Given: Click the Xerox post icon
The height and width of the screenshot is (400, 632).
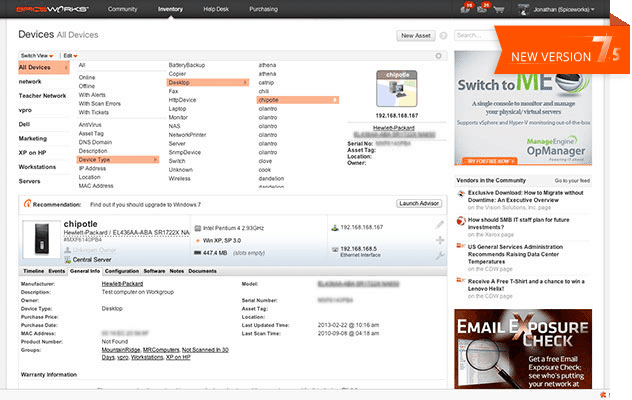Looking at the screenshot, I should [461, 221].
